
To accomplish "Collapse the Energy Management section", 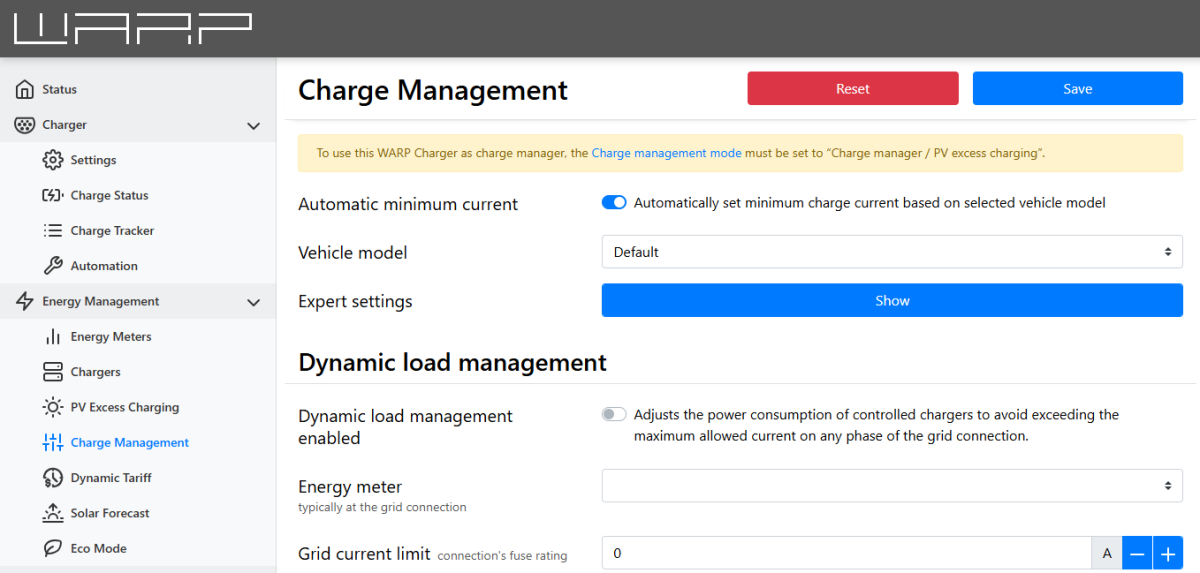I will coord(253,302).
